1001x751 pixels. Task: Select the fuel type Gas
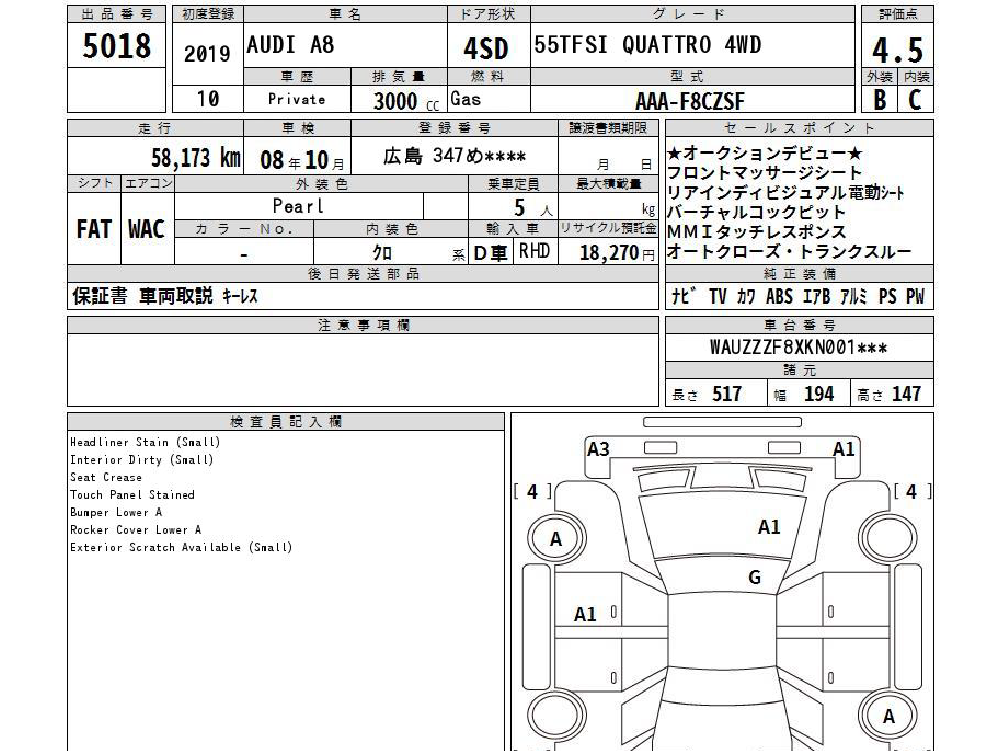coord(465,99)
